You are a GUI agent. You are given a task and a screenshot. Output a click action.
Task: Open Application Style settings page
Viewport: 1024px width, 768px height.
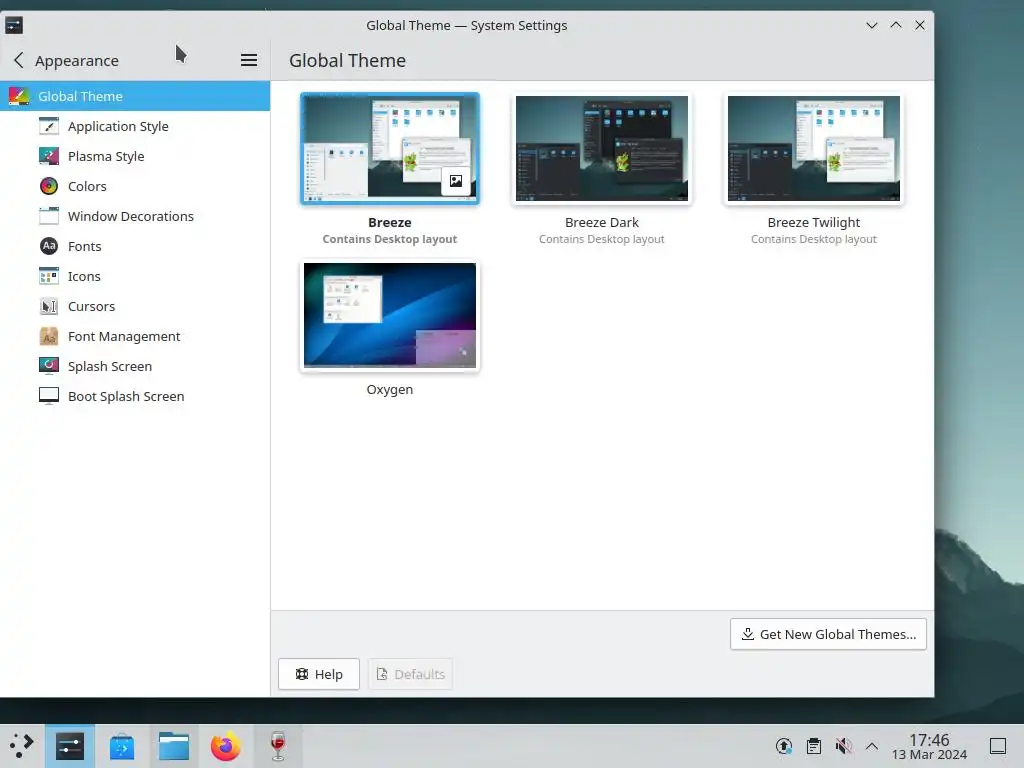pos(135,126)
